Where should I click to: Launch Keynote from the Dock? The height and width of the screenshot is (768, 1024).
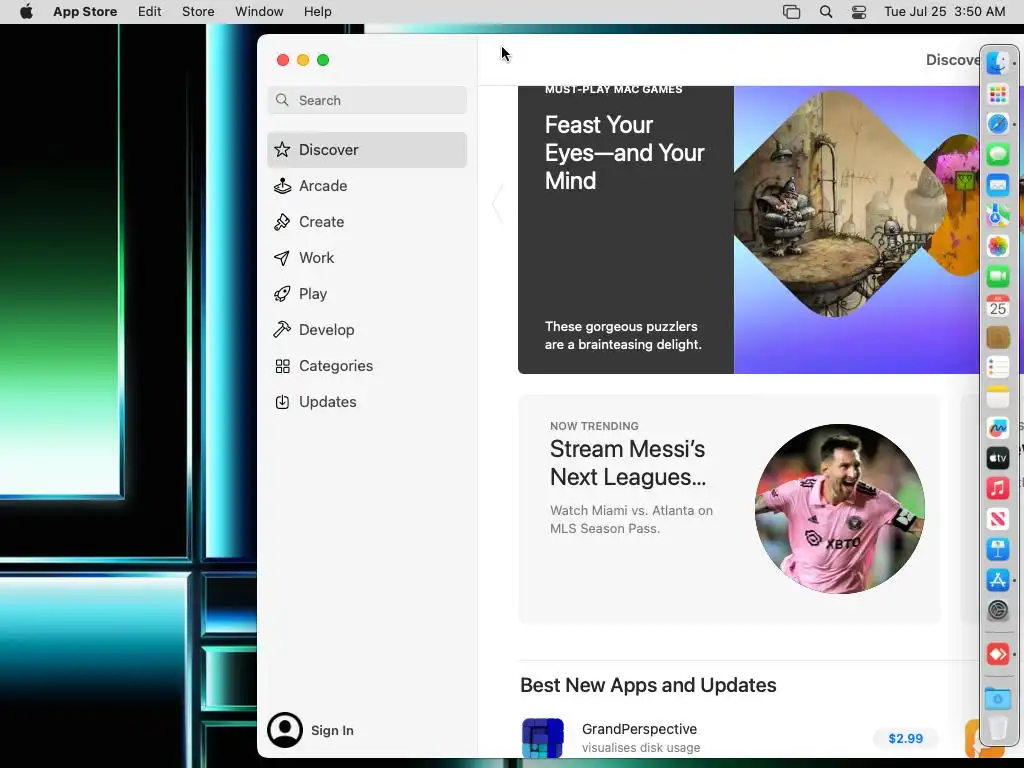click(997, 549)
